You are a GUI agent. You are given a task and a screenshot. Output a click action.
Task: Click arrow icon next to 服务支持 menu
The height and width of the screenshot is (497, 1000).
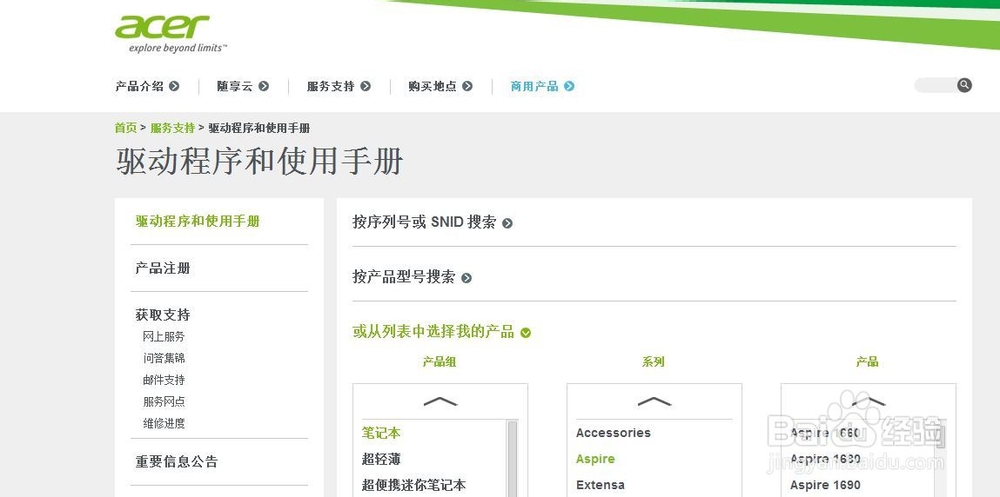[x=365, y=86]
